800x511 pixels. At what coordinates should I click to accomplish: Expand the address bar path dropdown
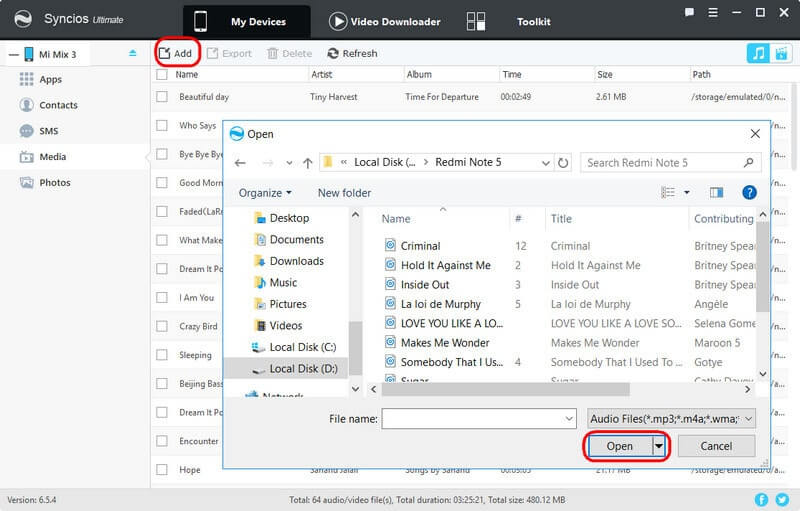[x=545, y=163]
